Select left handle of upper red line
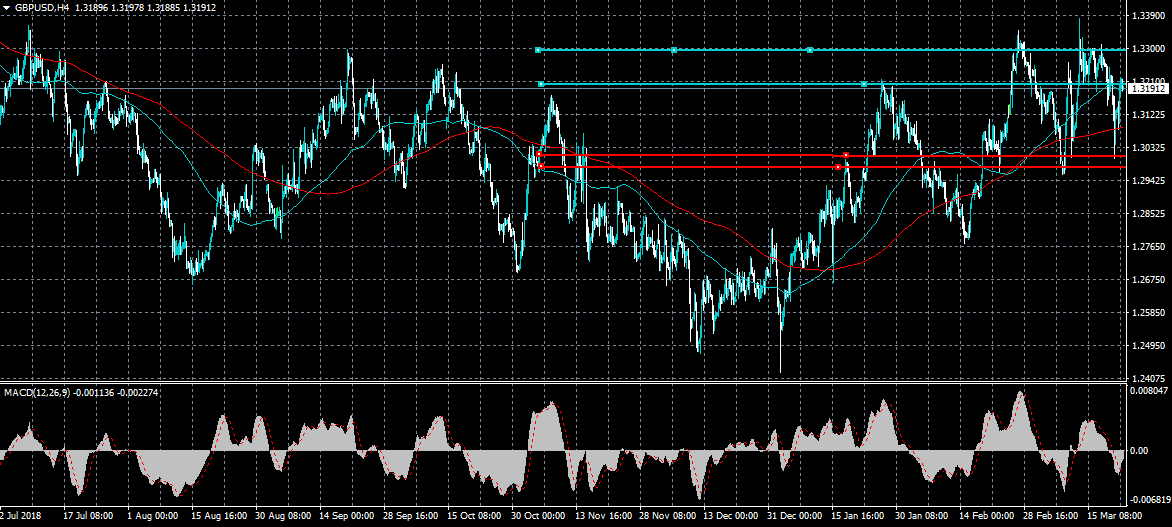This screenshot has width=1172, height=527. coord(540,155)
